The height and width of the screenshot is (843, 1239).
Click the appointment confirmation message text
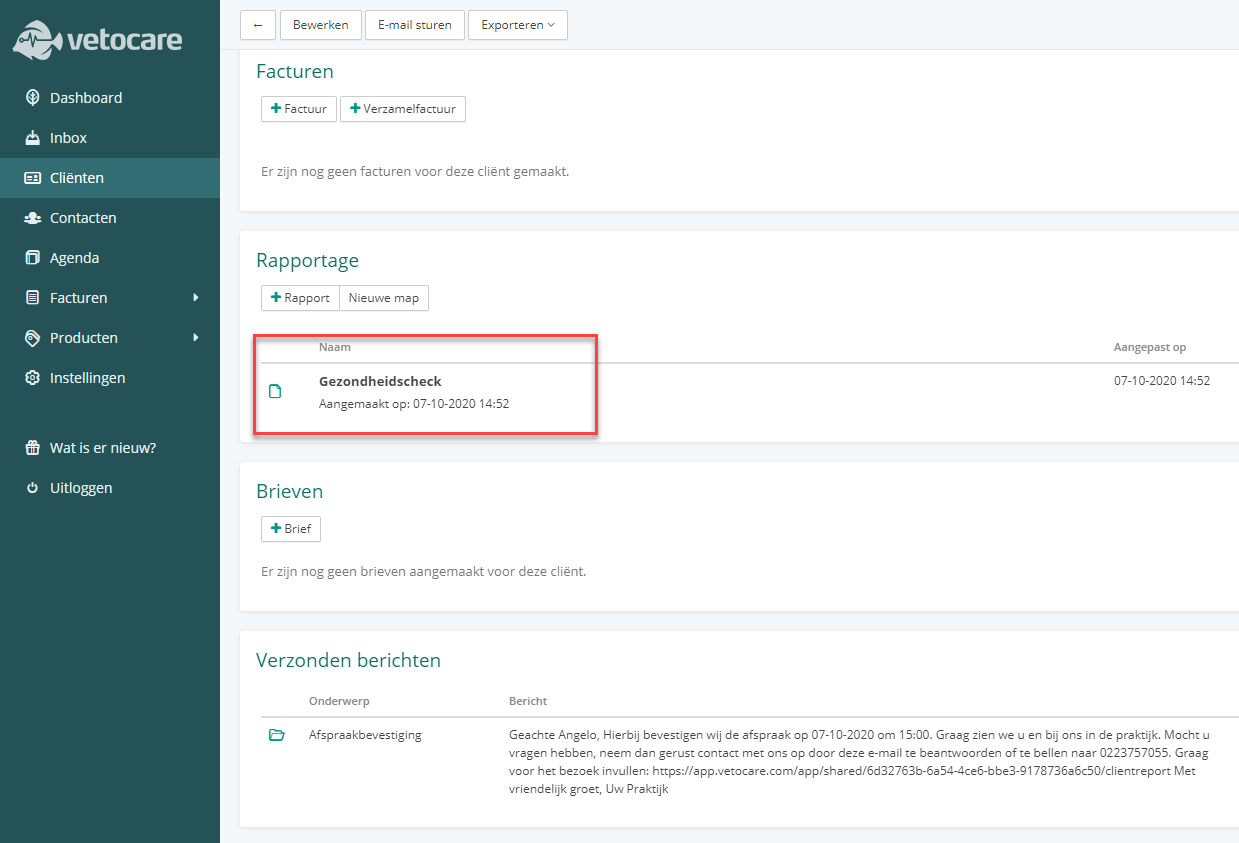point(860,762)
